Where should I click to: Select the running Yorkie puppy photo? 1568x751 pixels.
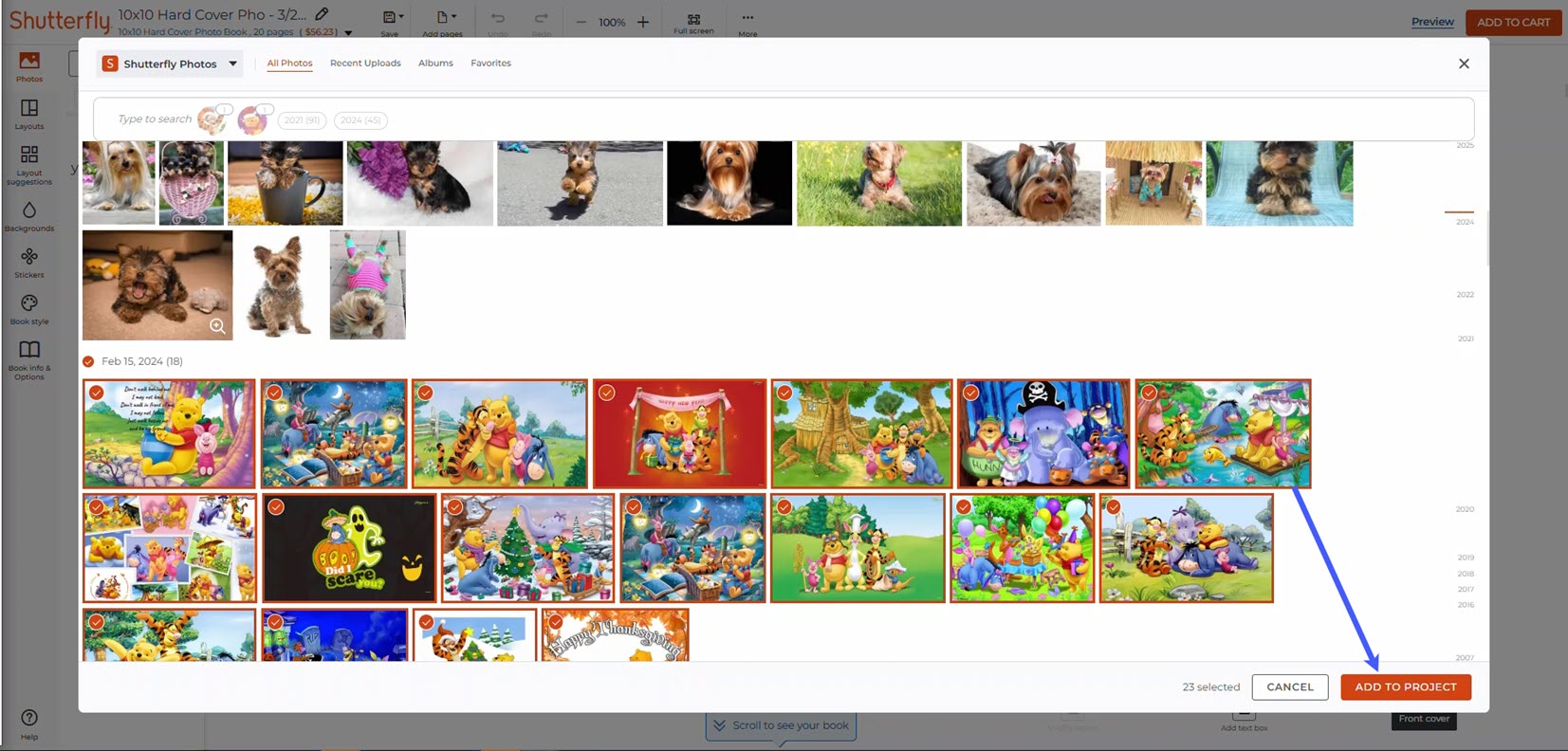[580, 183]
